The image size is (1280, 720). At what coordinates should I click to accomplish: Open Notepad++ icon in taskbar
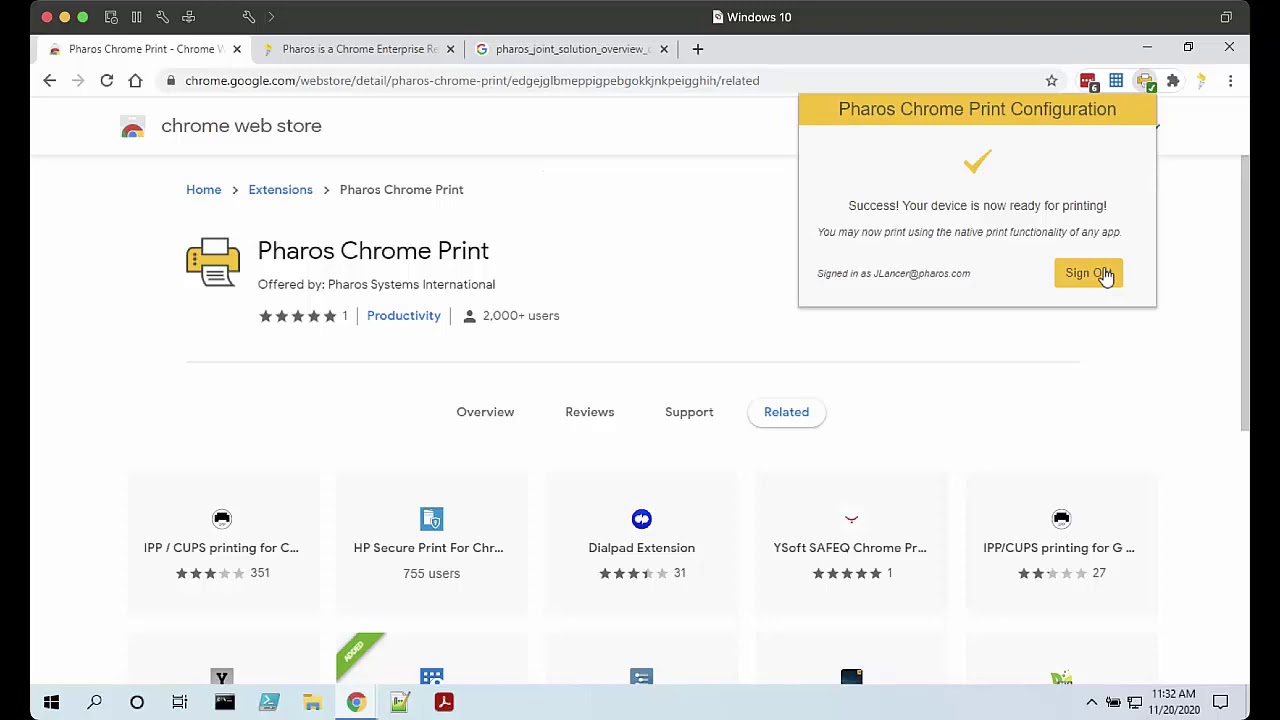[x=400, y=702]
